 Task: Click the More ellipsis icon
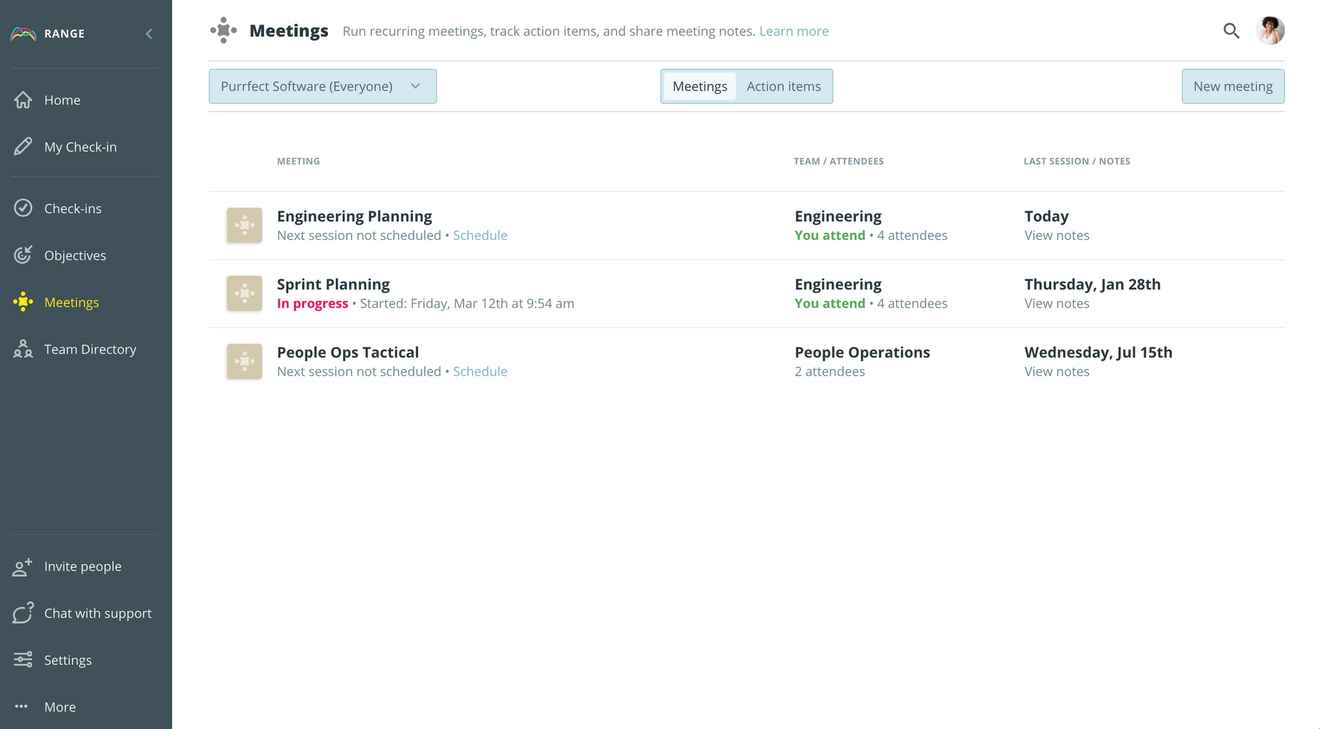coord(21,707)
